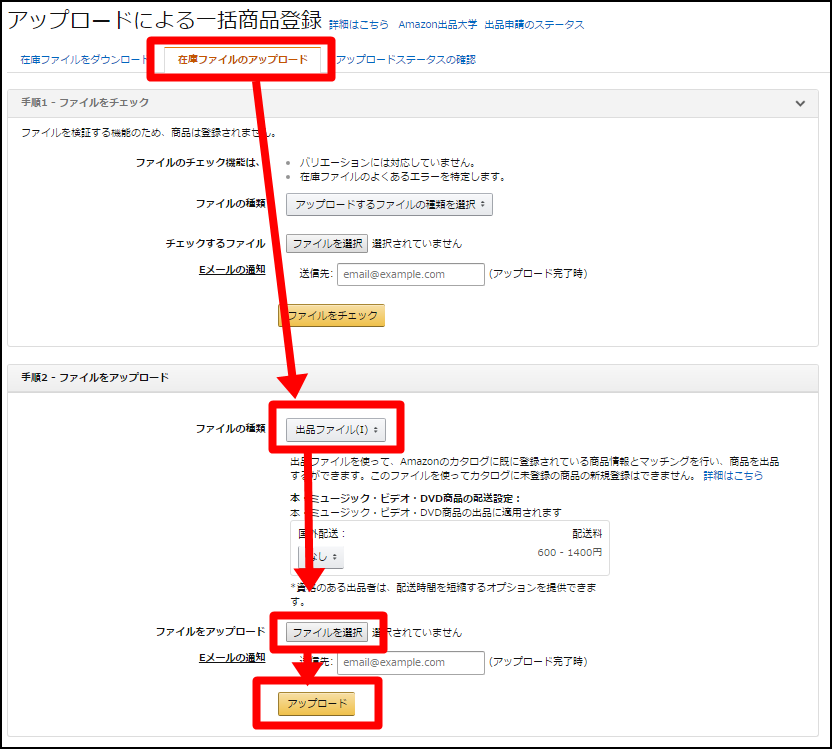Click ファイルを選択 next to ファイルをアップロード
This screenshot has width=832, height=749.
pyautogui.click(x=327, y=632)
